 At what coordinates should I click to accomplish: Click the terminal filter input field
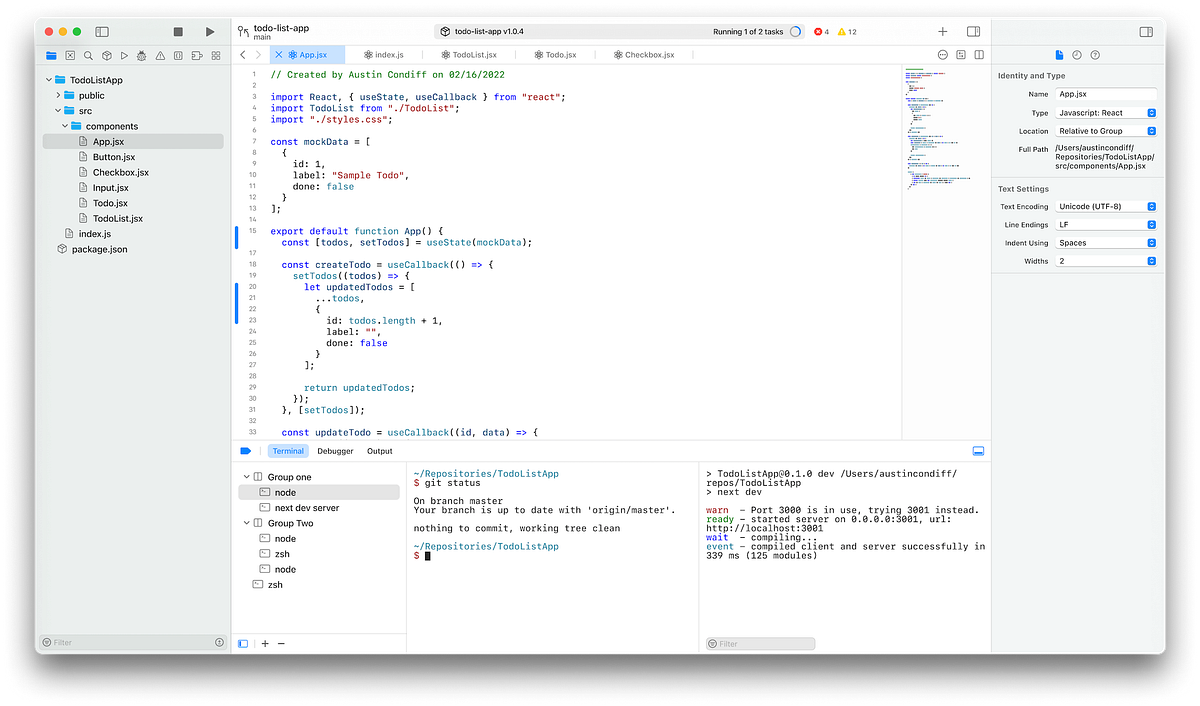coord(759,643)
